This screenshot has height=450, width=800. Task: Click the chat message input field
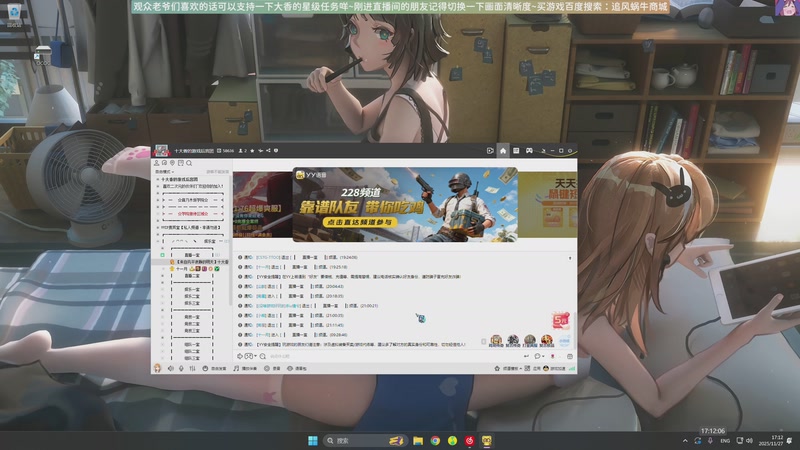(x=393, y=356)
